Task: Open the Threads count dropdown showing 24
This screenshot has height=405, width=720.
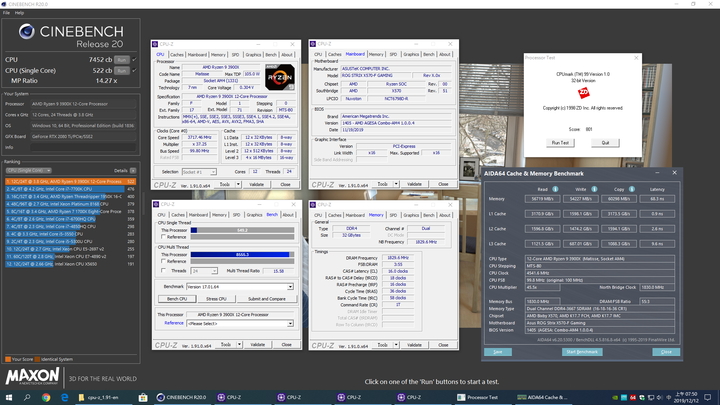Action: [203, 271]
